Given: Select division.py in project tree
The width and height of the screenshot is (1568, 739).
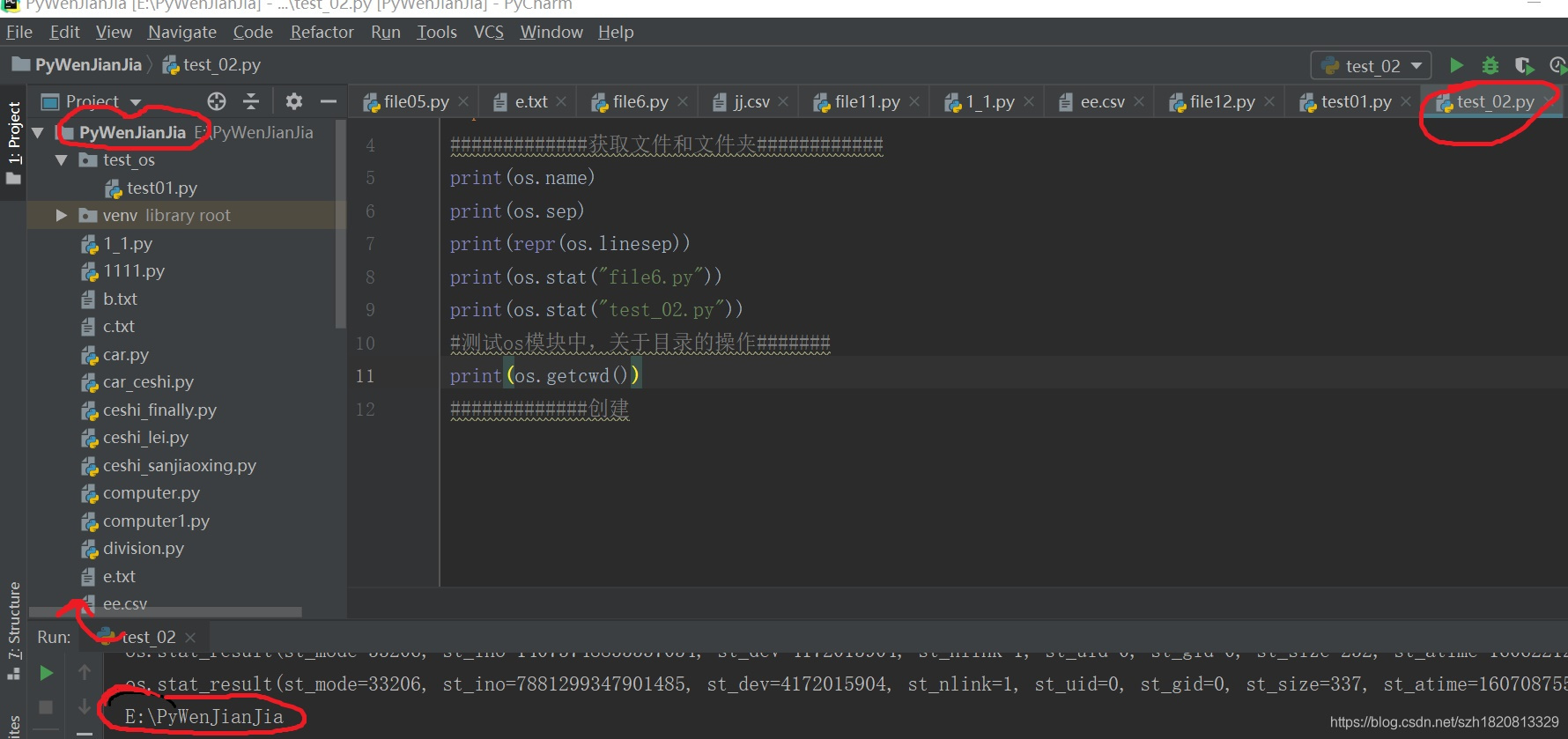Looking at the screenshot, I should point(132,549).
